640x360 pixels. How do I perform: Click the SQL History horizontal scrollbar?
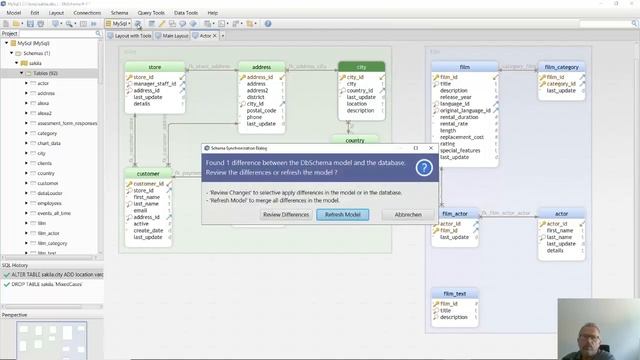point(43,307)
